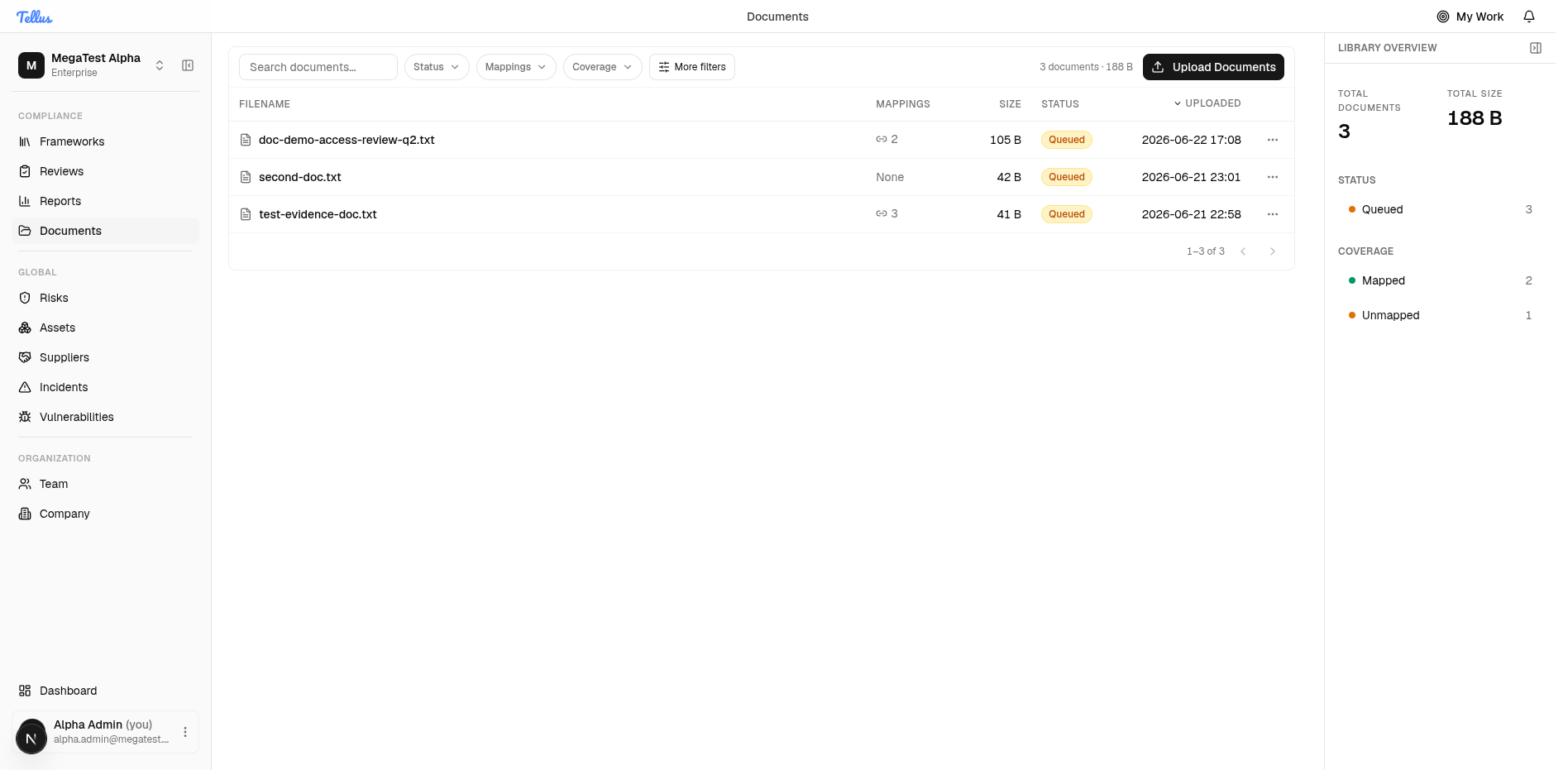Open the notifications bell

coord(1529,17)
